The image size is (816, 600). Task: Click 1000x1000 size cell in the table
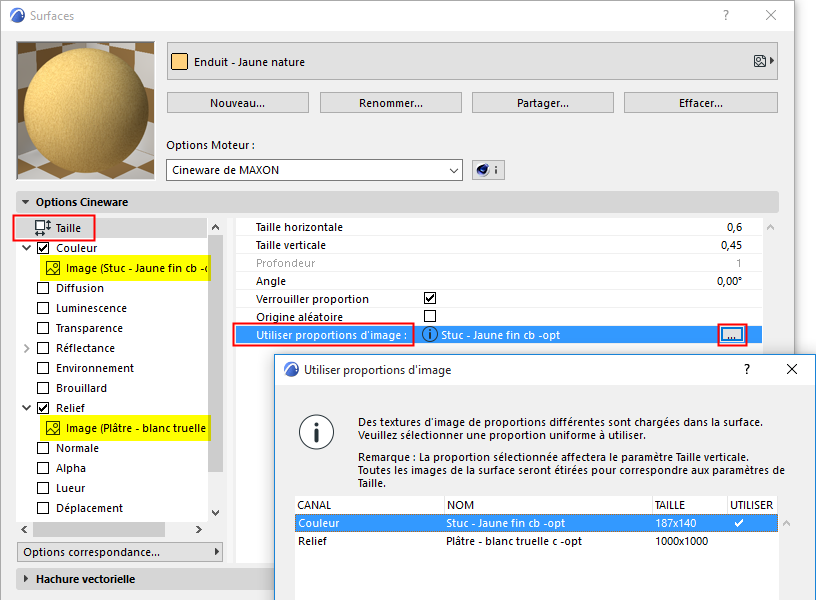pos(681,541)
